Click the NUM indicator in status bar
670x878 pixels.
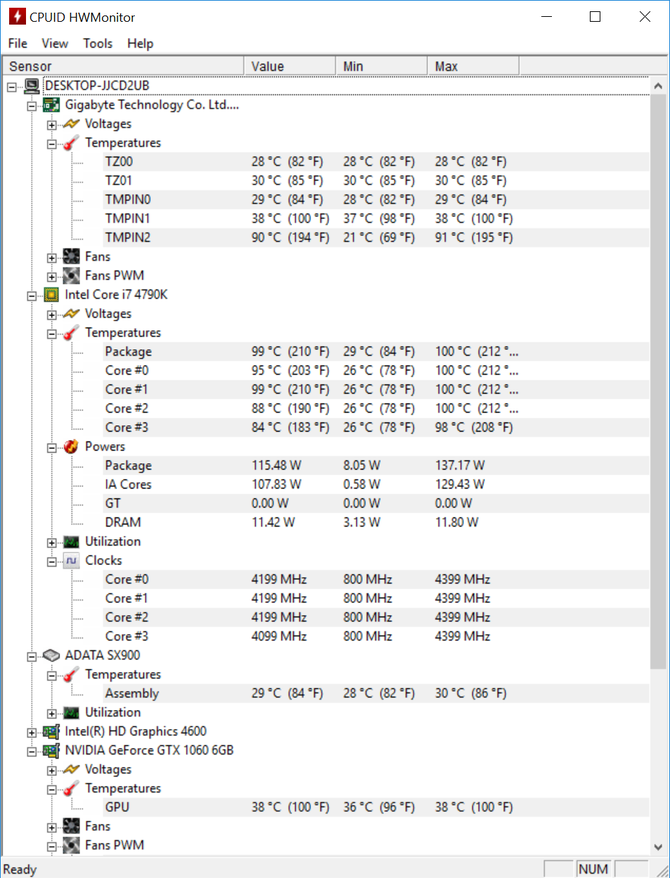coord(593,869)
